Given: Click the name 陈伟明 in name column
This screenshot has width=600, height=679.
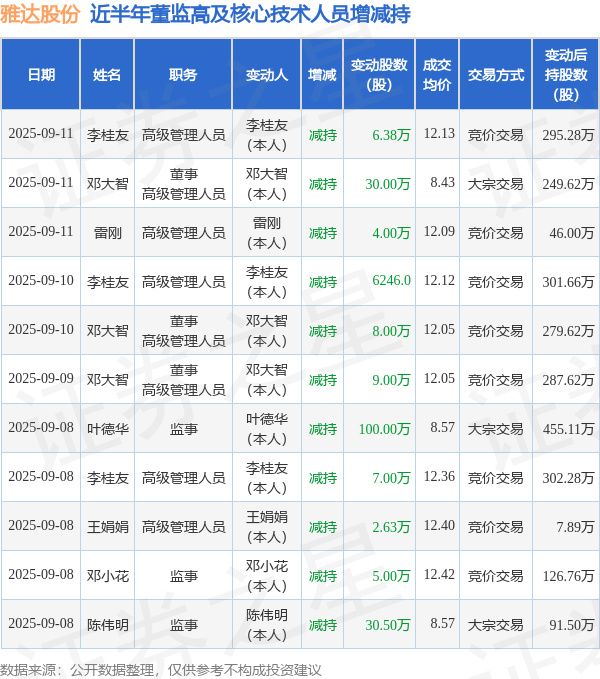Looking at the screenshot, I should (x=107, y=624).
